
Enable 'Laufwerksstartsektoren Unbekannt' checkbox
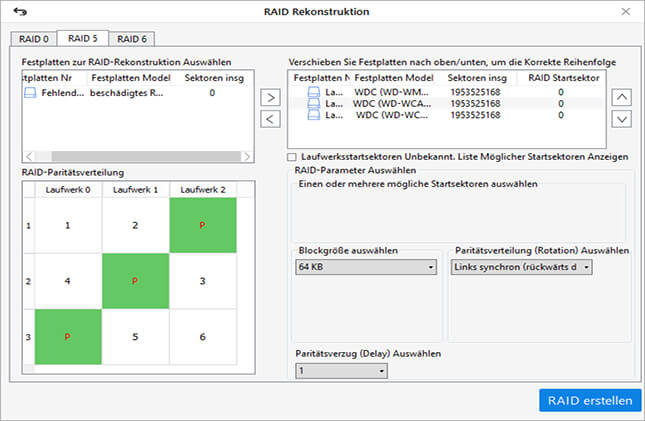point(292,157)
